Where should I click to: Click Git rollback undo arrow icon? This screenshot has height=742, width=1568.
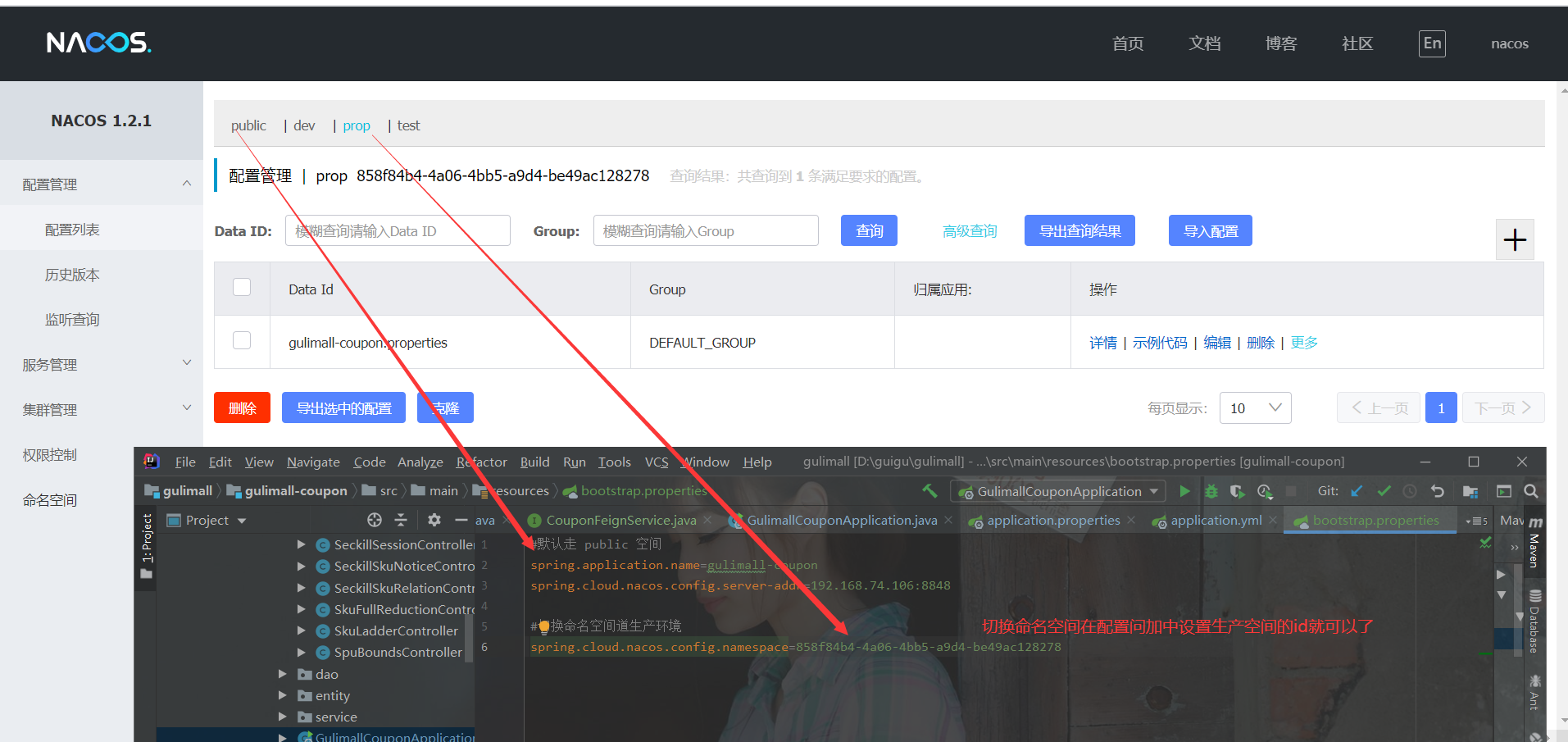coord(1437,491)
